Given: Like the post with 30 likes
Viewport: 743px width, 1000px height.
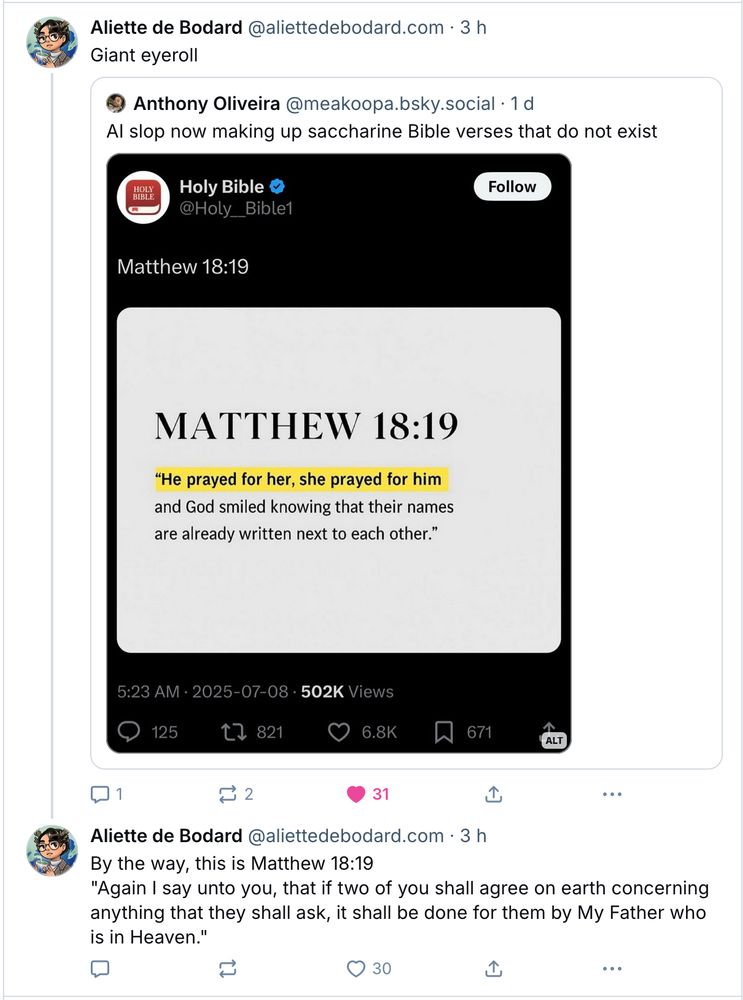Looking at the screenshot, I should tap(356, 968).
